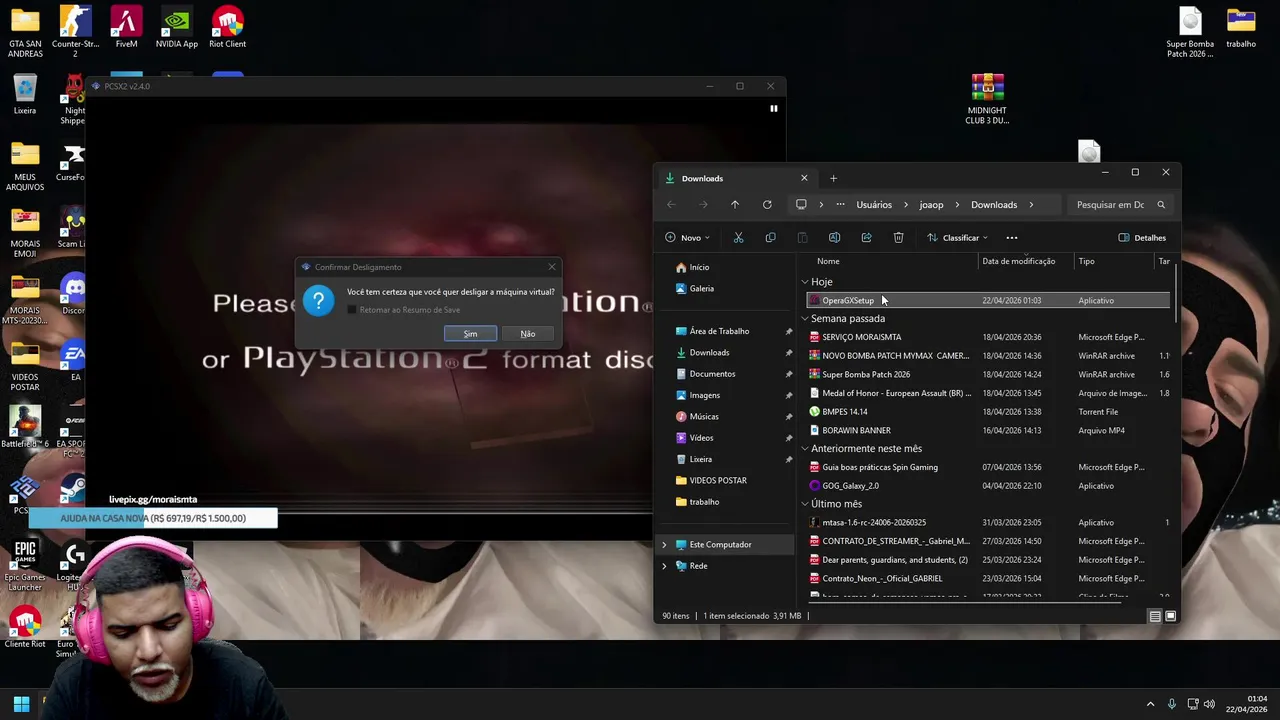Open the FiveM desktop shortcut

point(126,27)
